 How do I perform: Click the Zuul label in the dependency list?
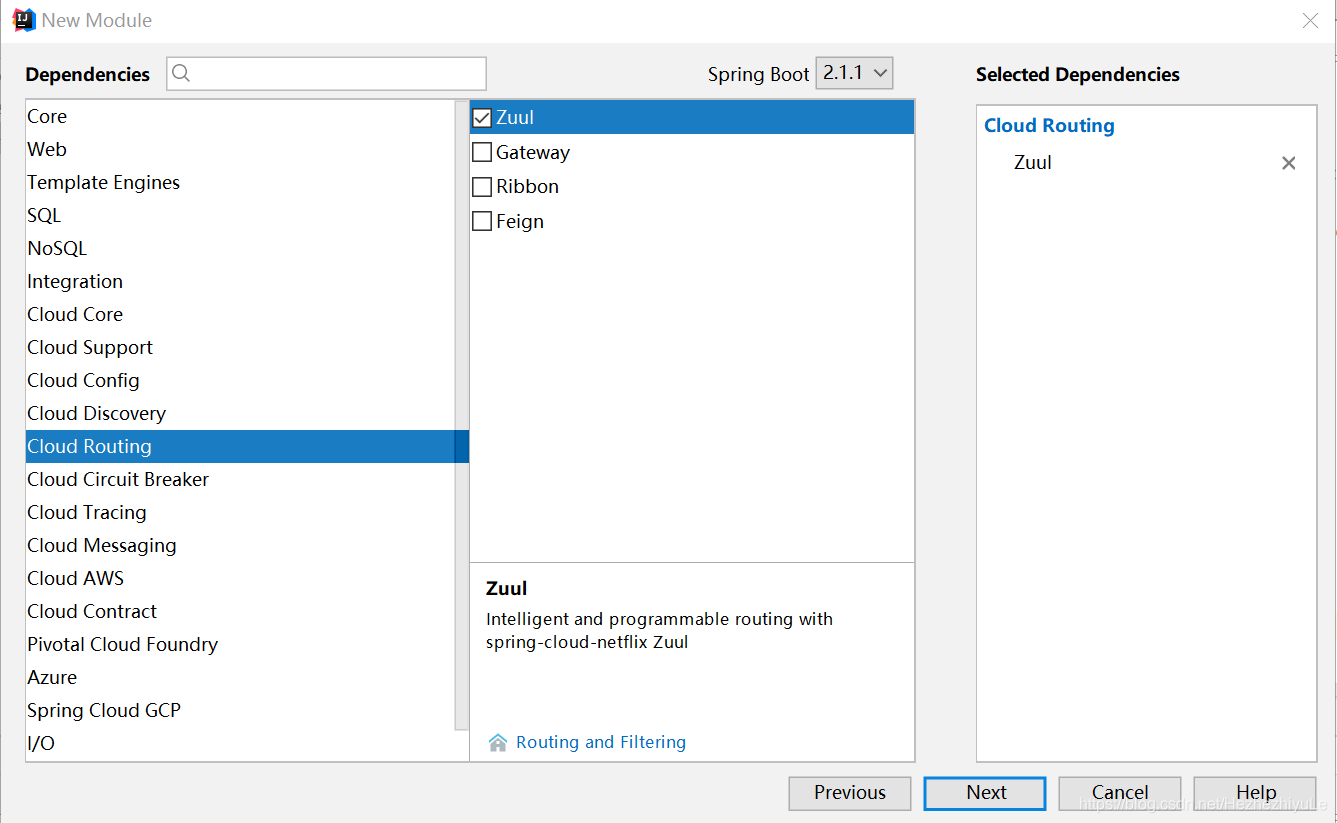(x=515, y=118)
